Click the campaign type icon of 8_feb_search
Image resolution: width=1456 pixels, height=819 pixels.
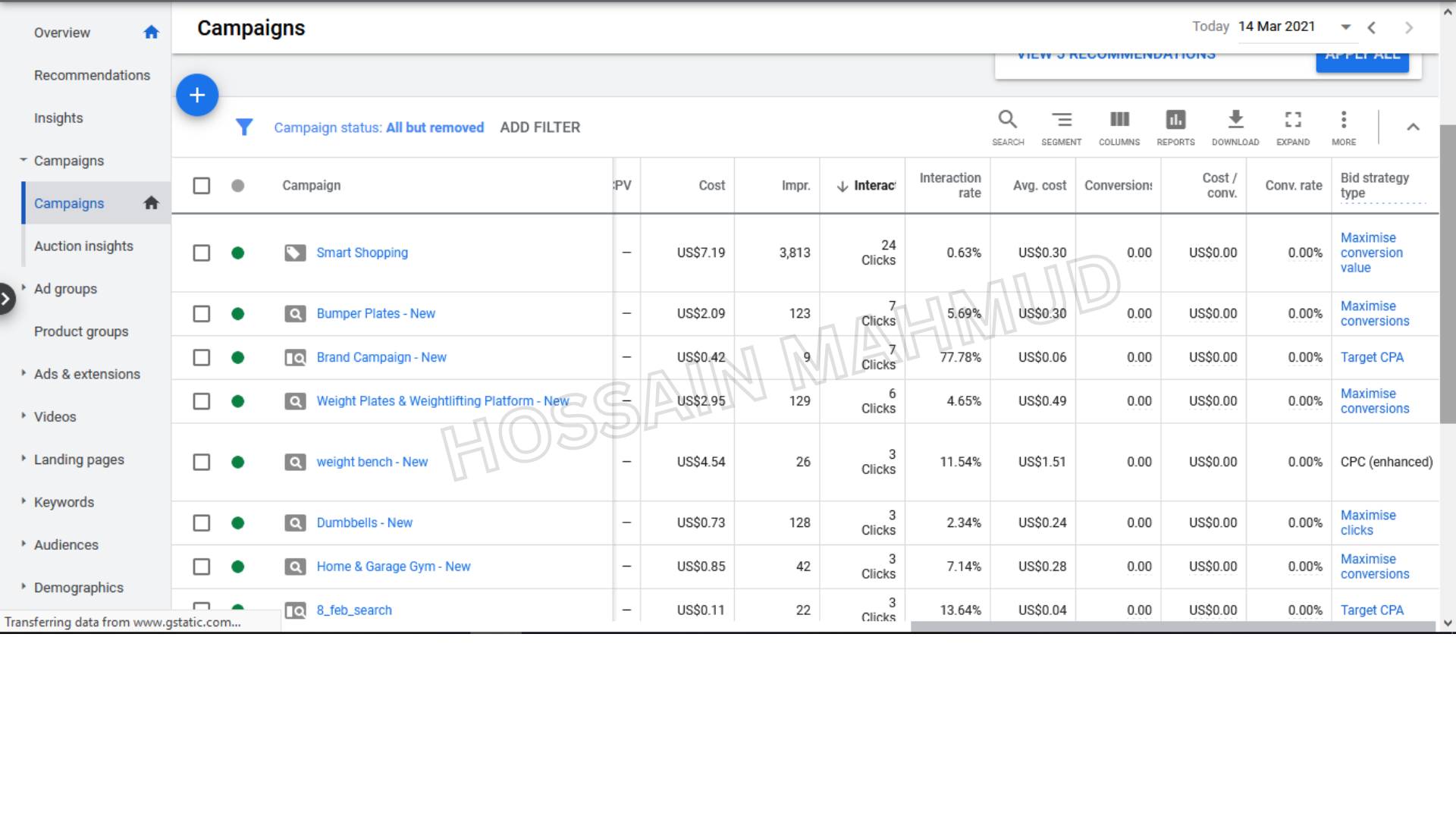(x=295, y=610)
